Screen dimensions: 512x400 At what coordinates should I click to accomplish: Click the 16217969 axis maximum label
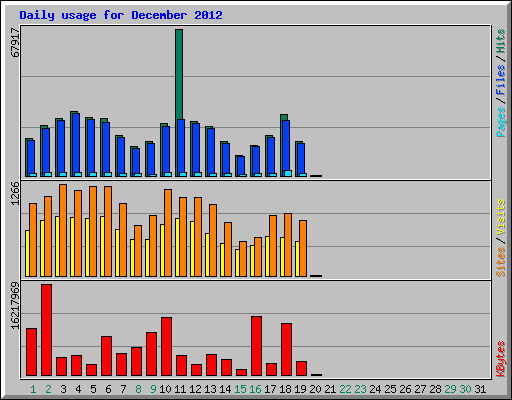(15, 305)
